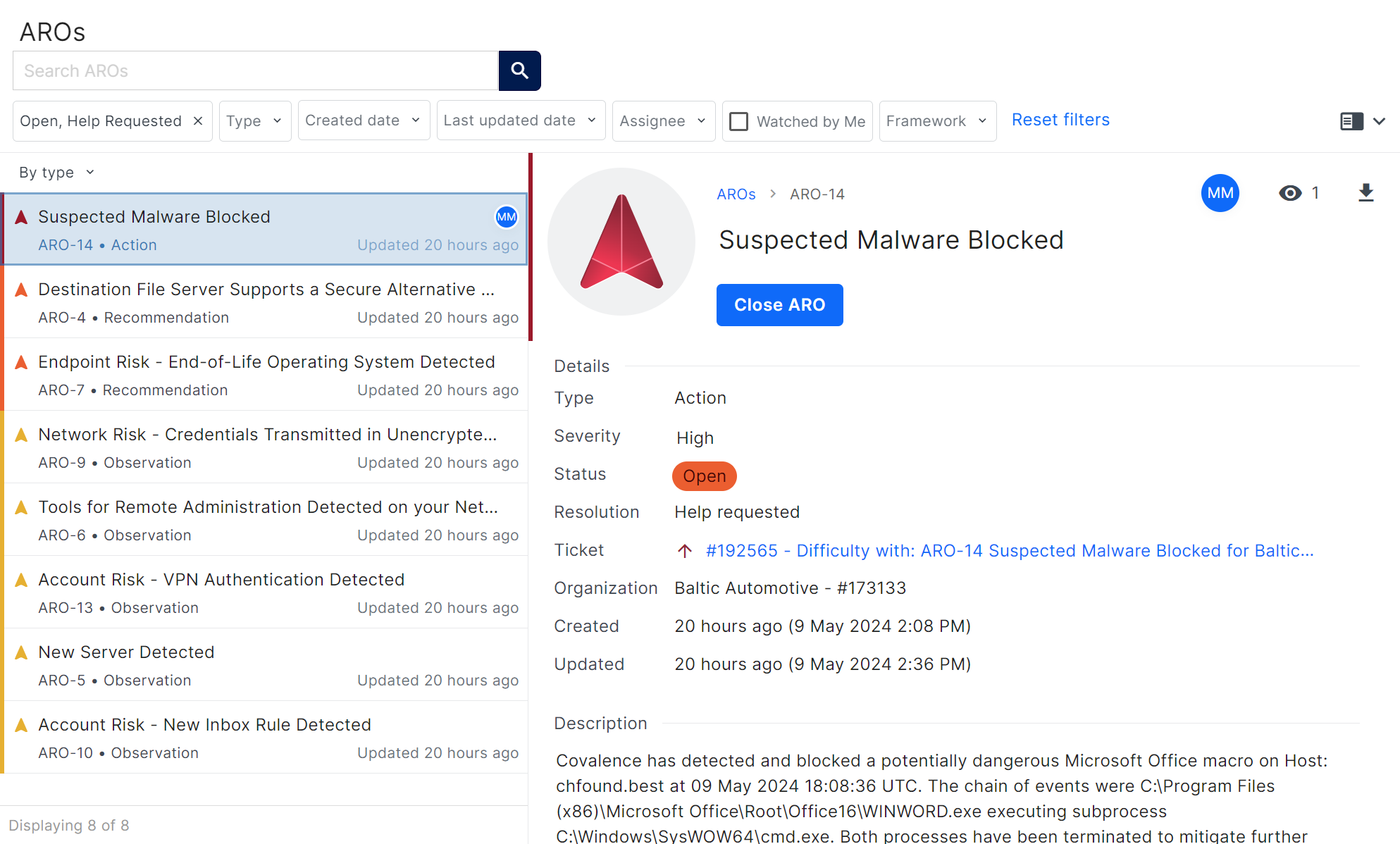Image resolution: width=1400 pixels, height=844 pixels.
Task: Remove the Open, Help Requested filter
Action: tap(198, 121)
